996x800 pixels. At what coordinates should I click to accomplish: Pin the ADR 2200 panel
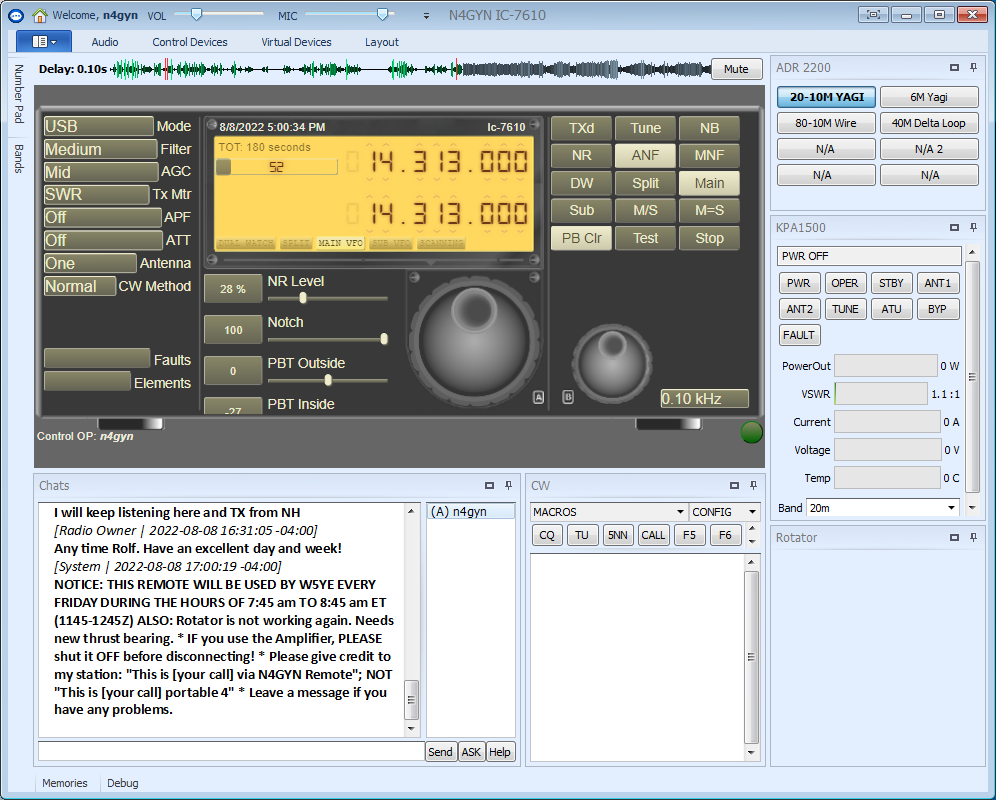click(973, 67)
